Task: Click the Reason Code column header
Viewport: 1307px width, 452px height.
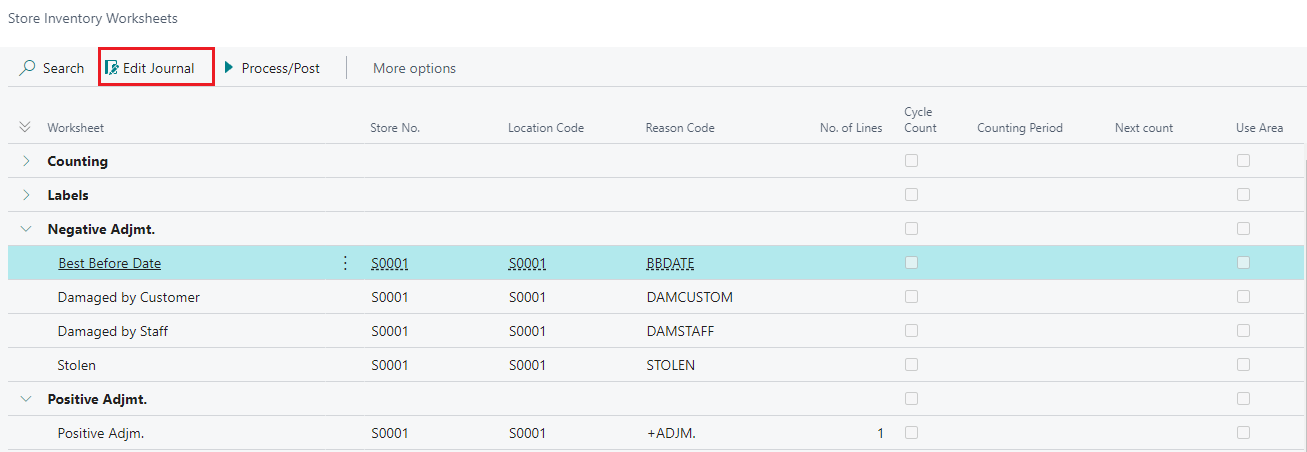Action: (680, 128)
